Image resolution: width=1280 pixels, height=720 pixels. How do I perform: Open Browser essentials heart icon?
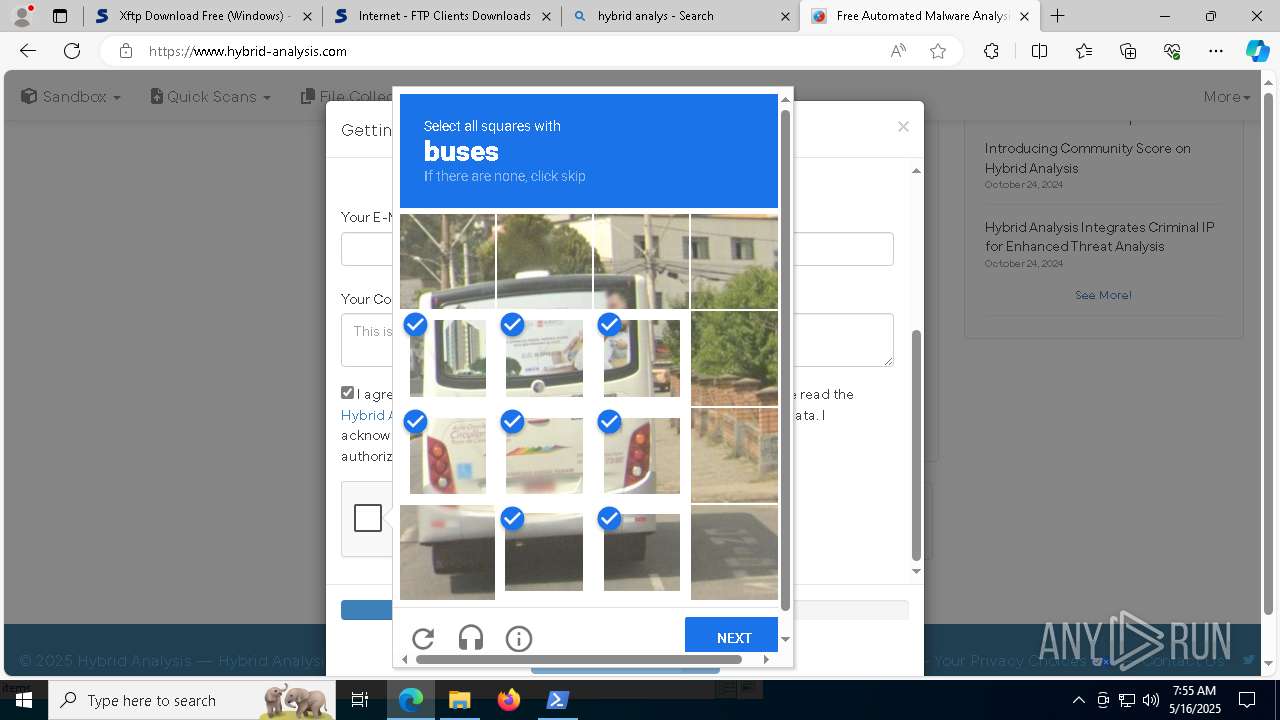tap(1172, 51)
